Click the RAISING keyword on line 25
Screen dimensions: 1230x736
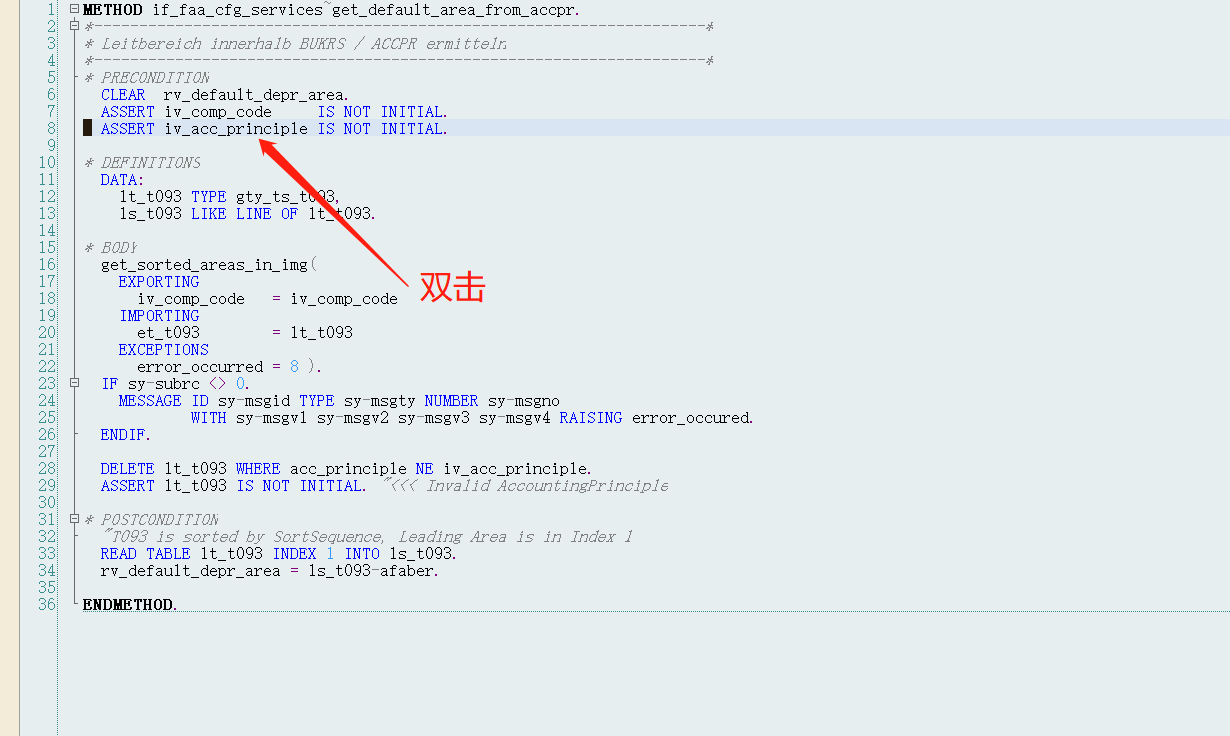pos(591,417)
